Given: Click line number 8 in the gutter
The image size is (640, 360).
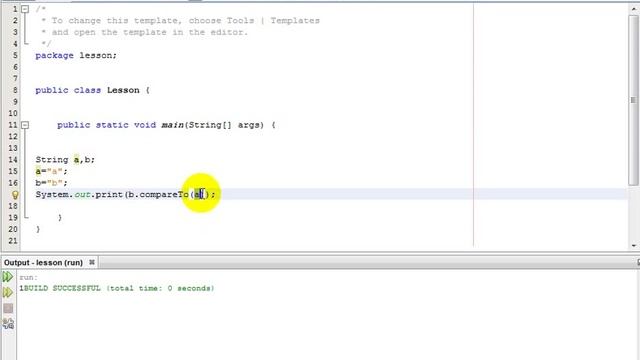Looking at the screenshot, I should click(15, 90).
